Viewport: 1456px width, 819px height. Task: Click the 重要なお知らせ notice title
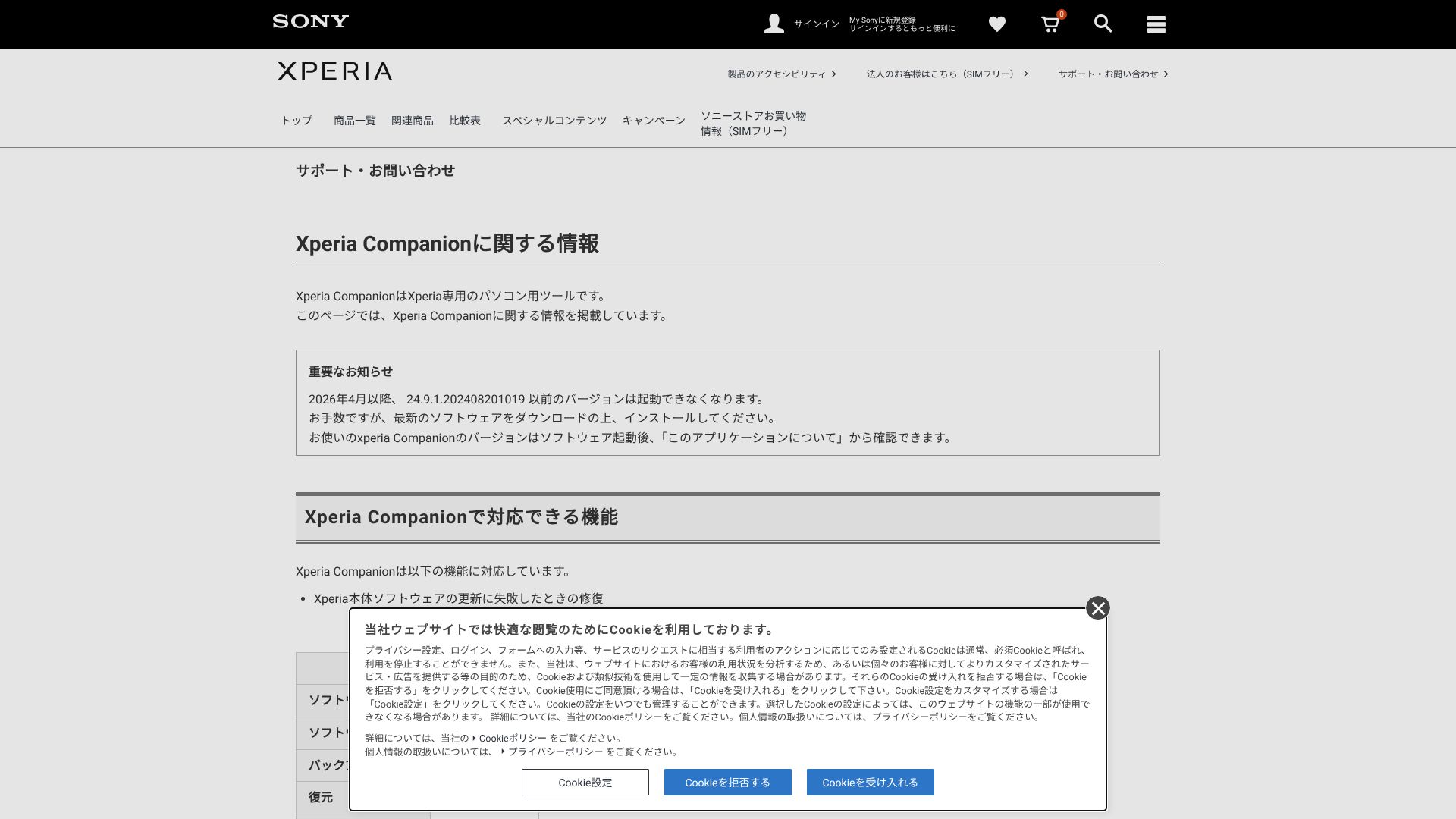[350, 372]
